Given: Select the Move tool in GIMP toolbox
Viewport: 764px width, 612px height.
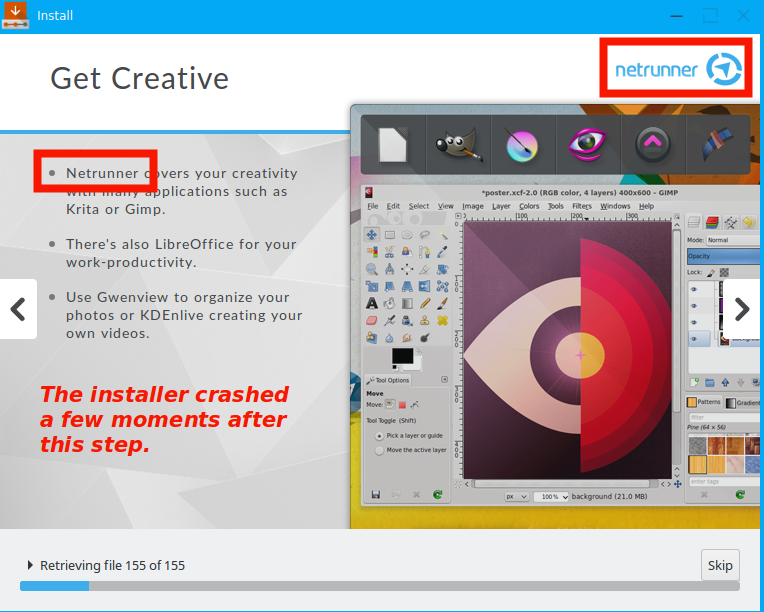Looking at the screenshot, I should (x=372, y=234).
